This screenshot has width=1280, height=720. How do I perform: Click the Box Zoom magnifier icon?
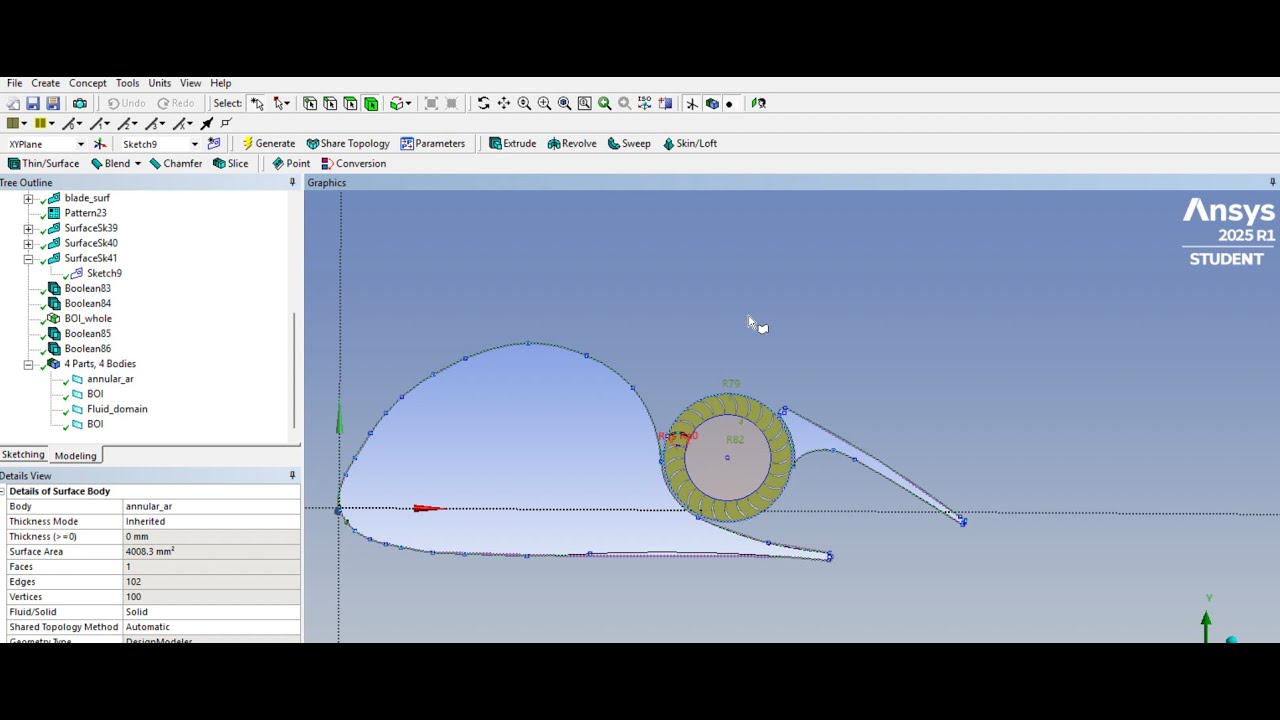544,103
